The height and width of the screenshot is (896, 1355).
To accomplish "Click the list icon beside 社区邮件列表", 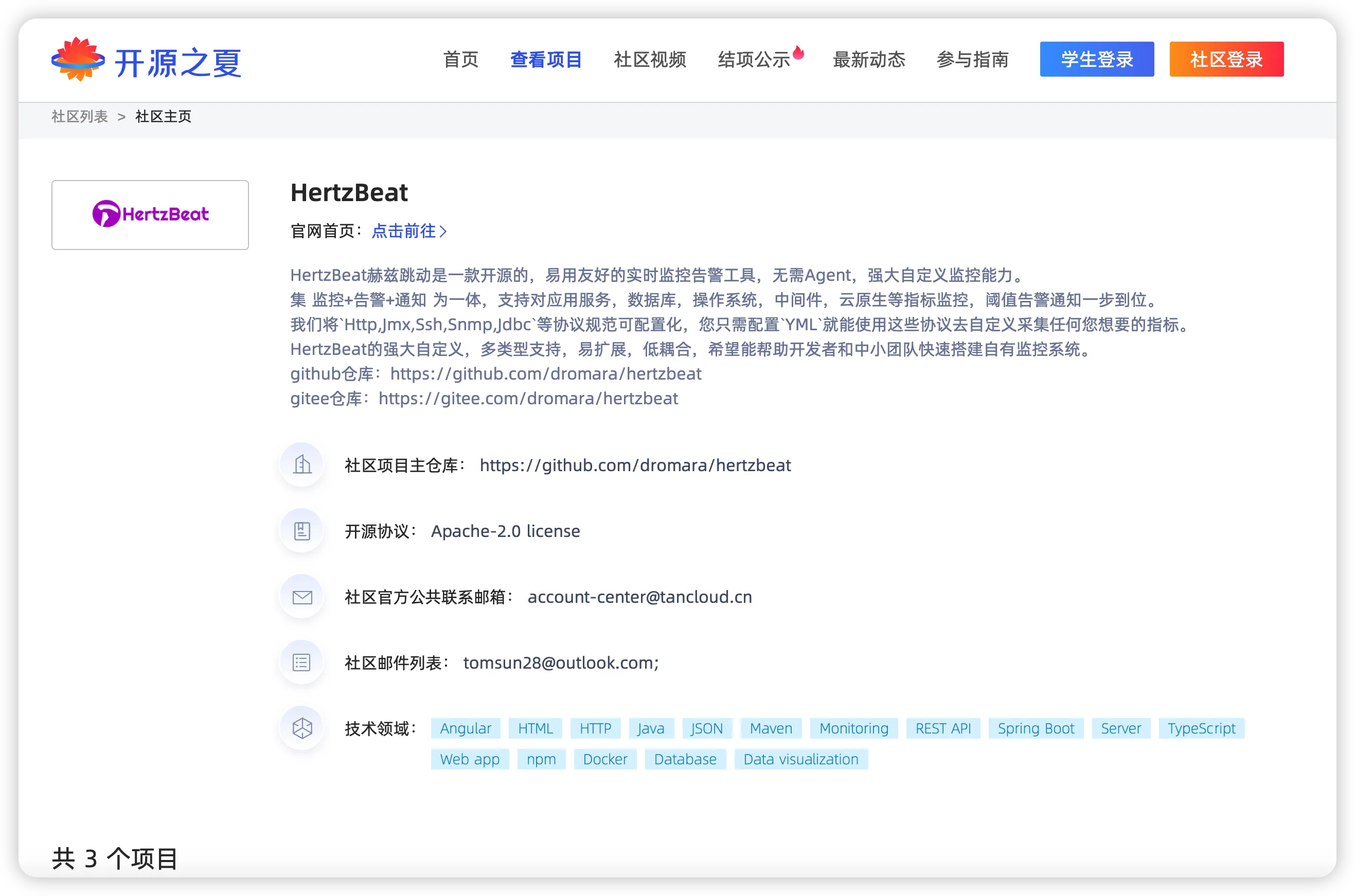I will tap(302, 662).
